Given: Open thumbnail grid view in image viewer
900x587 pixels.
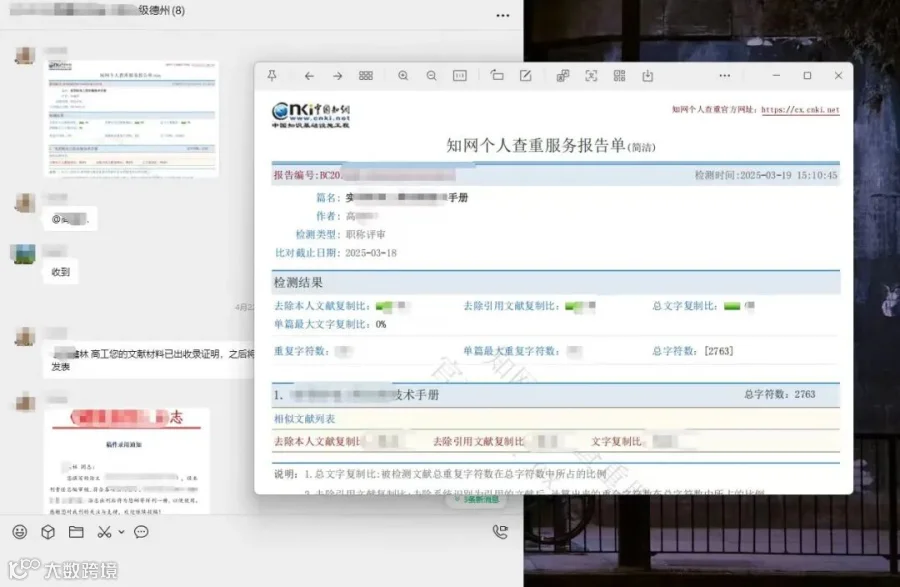Looking at the screenshot, I should [366, 76].
